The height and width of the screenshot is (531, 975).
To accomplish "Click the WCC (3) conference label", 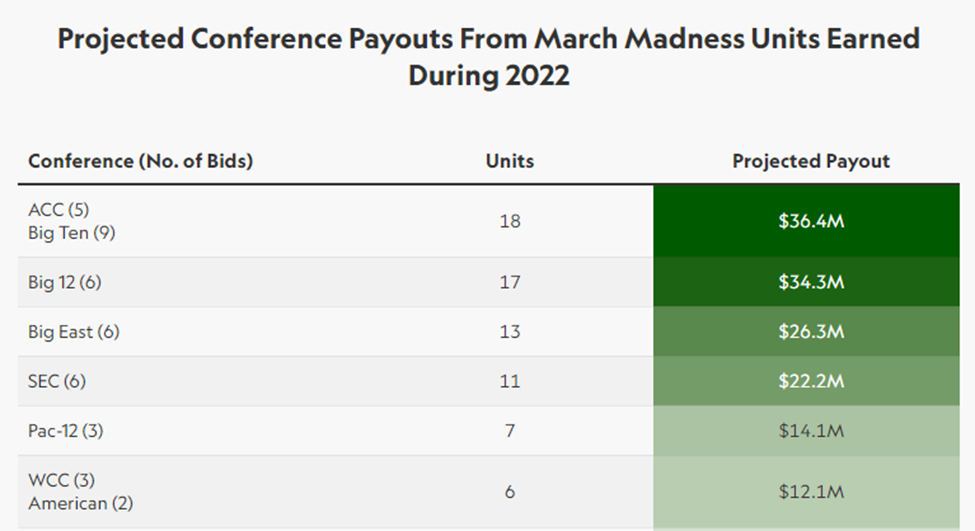I will pyautogui.click(x=62, y=481).
